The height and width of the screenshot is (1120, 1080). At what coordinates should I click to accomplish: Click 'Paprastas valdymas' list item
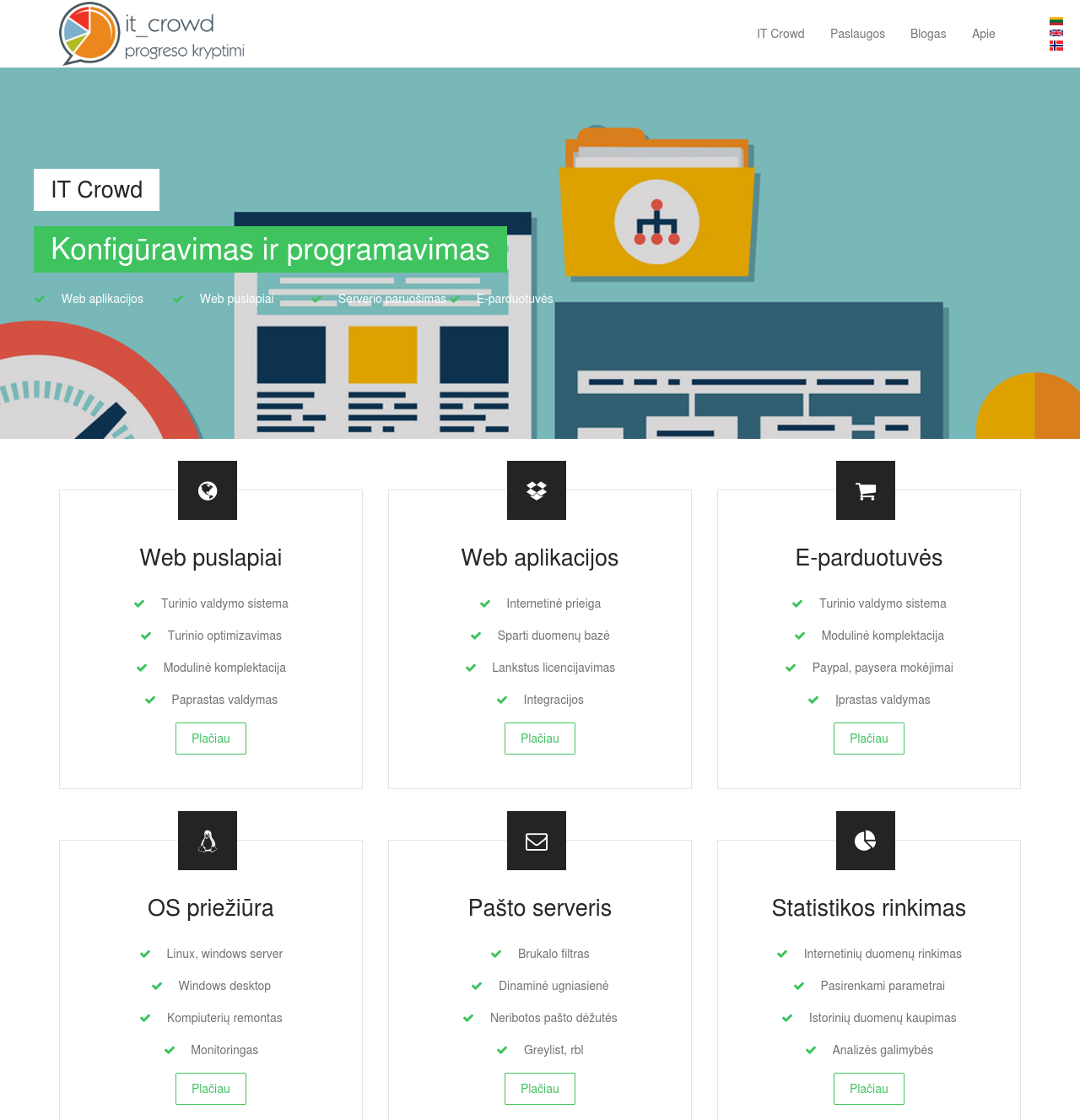pos(224,700)
